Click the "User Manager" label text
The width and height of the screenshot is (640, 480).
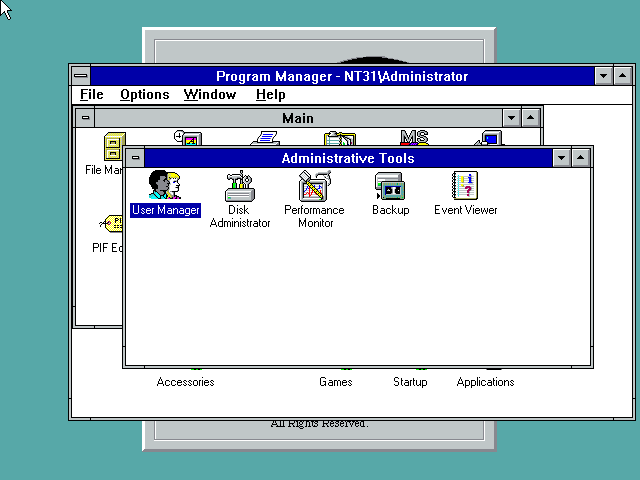[165, 210]
